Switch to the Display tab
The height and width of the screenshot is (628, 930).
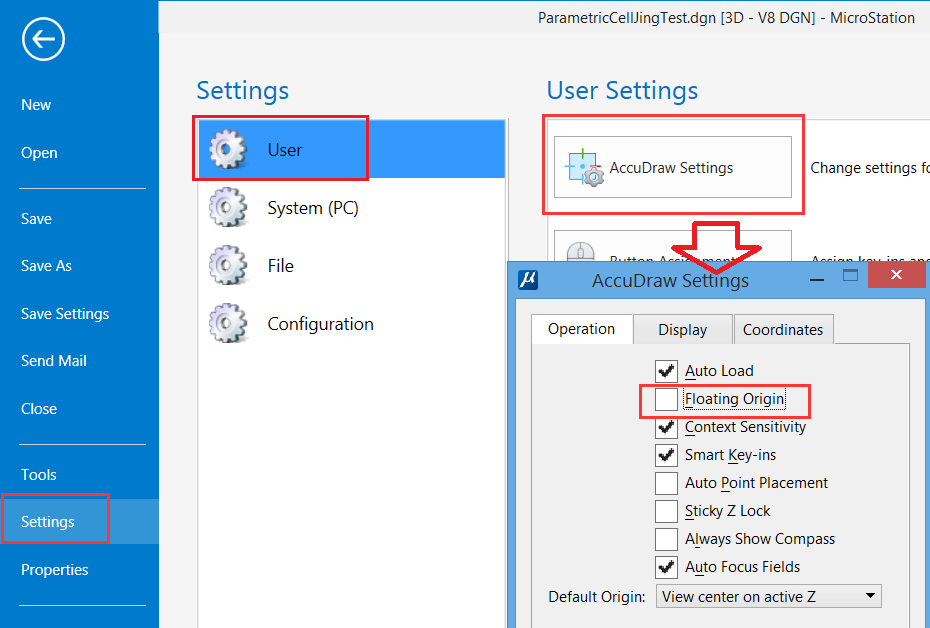(683, 330)
